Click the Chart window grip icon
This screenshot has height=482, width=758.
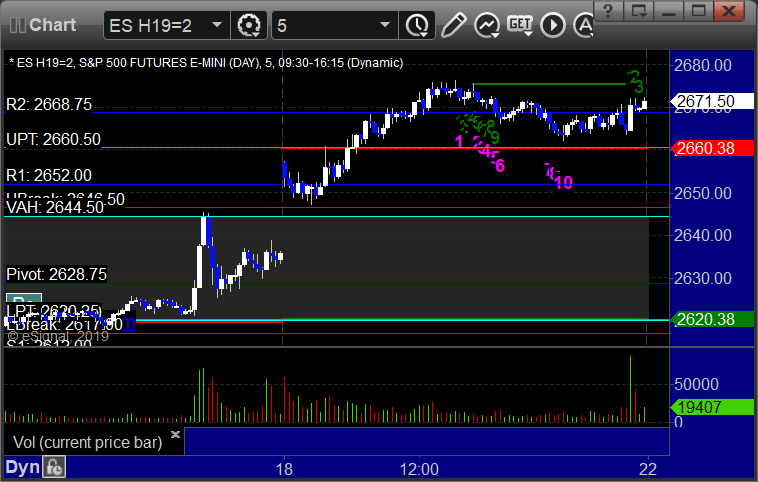(18, 25)
